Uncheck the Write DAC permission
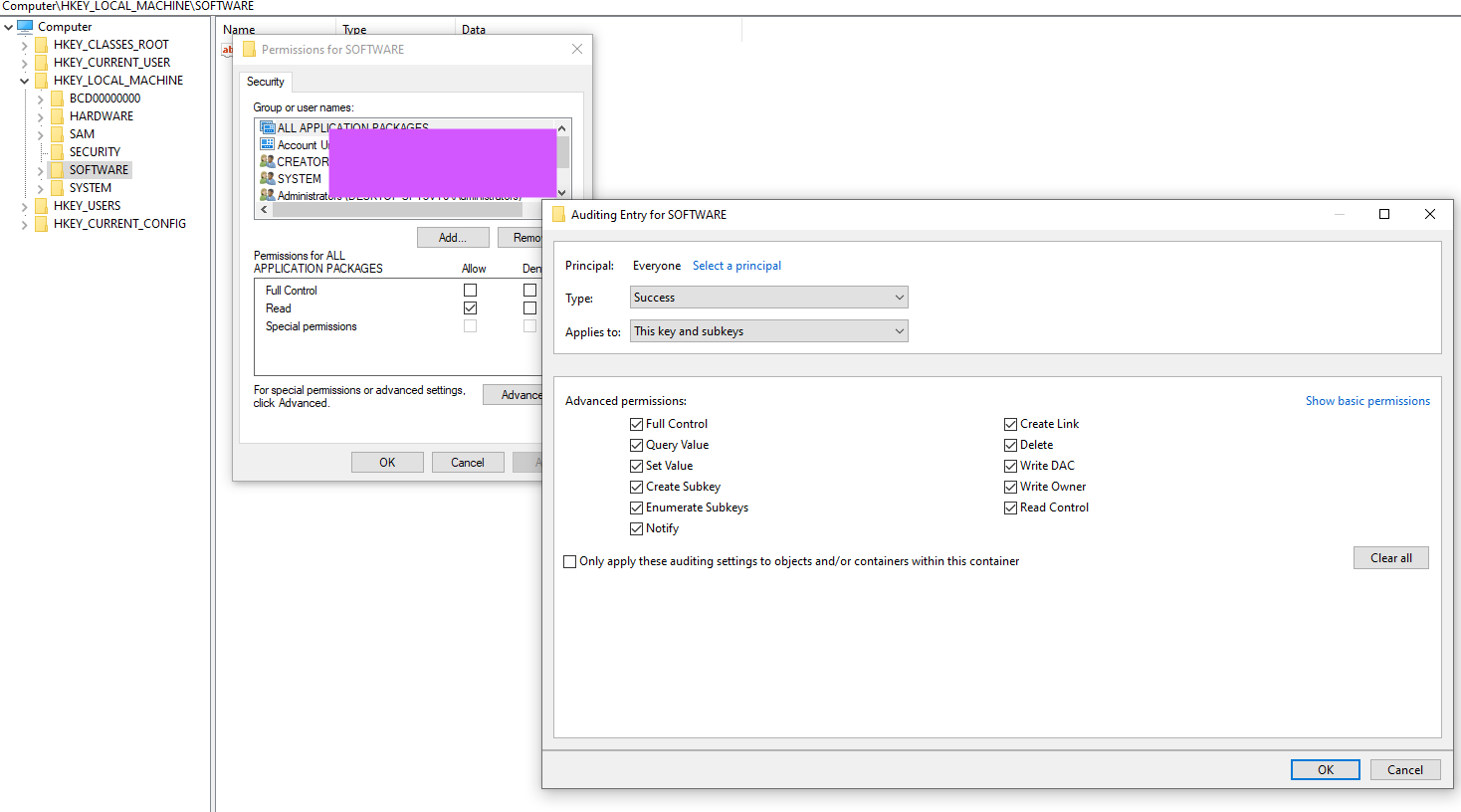 [1011, 466]
